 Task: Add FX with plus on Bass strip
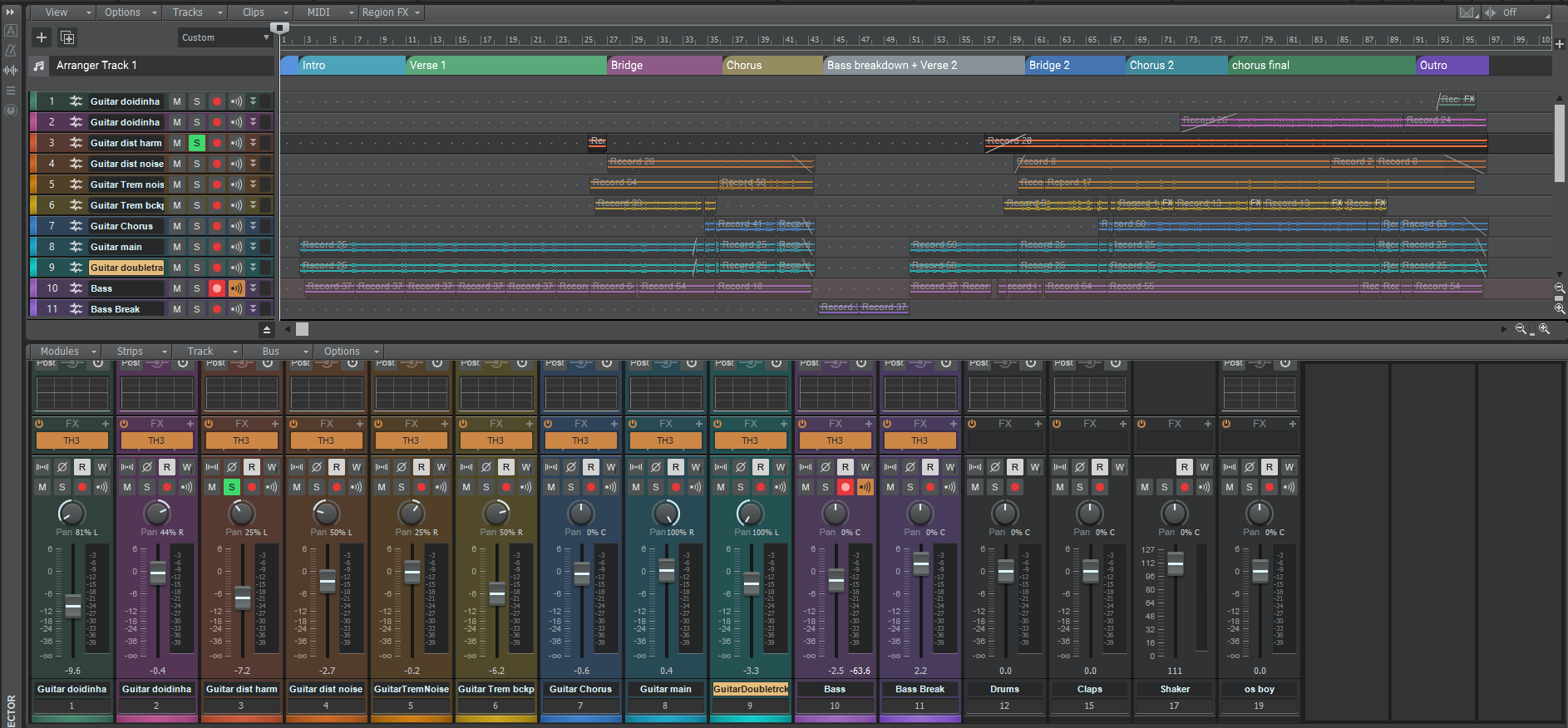pyautogui.click(x=869, y=424)
